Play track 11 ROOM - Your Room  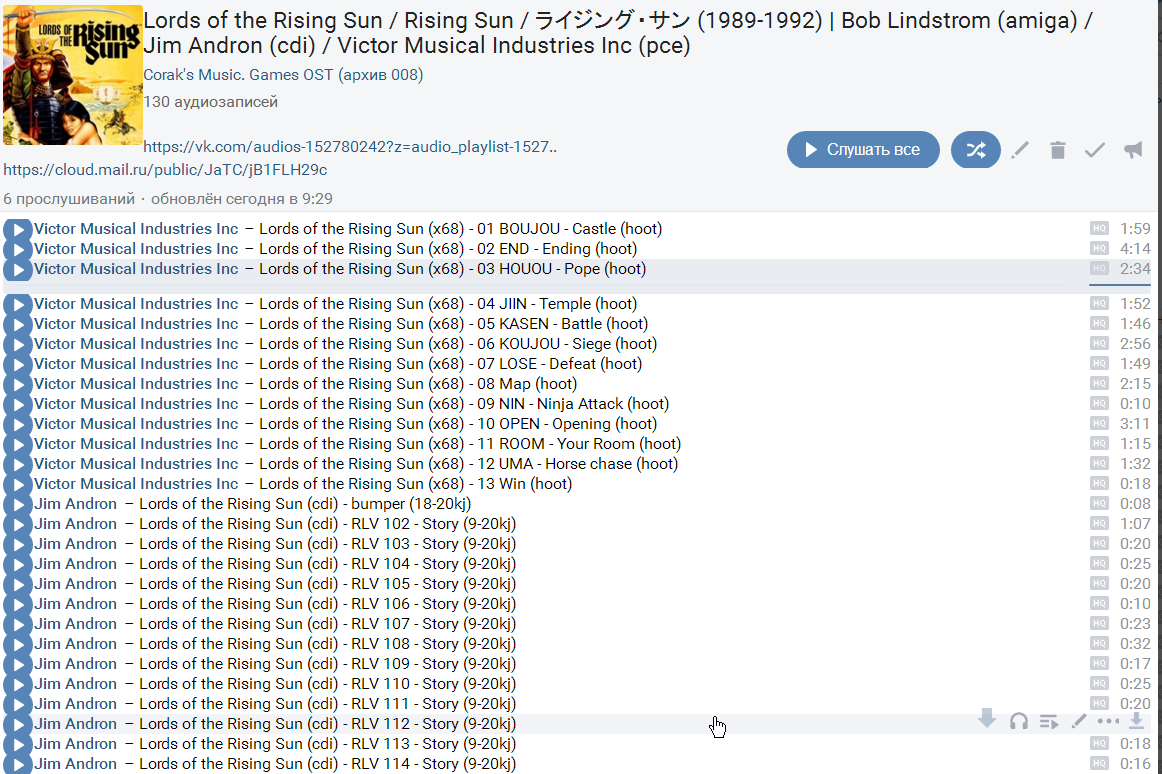[x=18, y=444]
